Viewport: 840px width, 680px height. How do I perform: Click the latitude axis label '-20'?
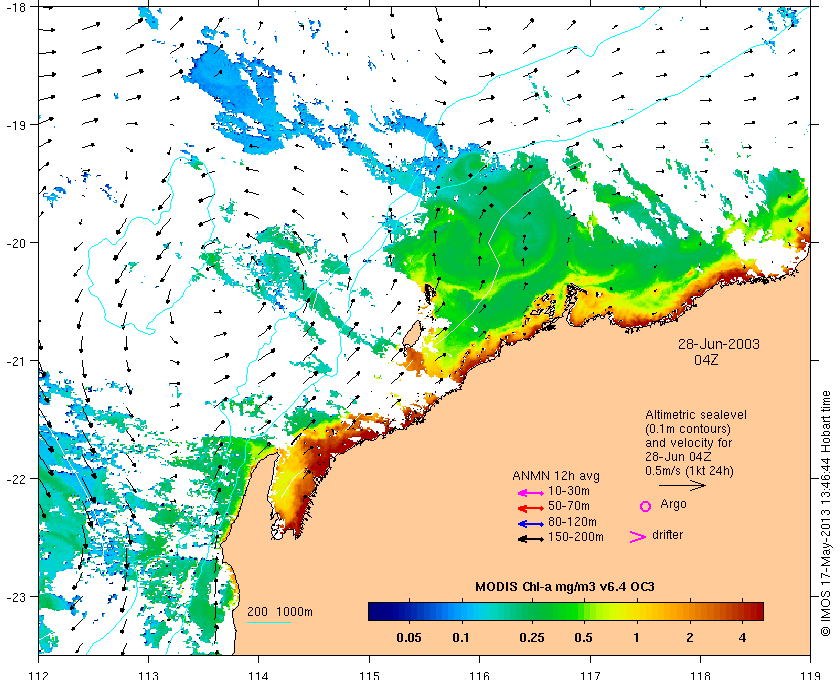coord(16,243)
